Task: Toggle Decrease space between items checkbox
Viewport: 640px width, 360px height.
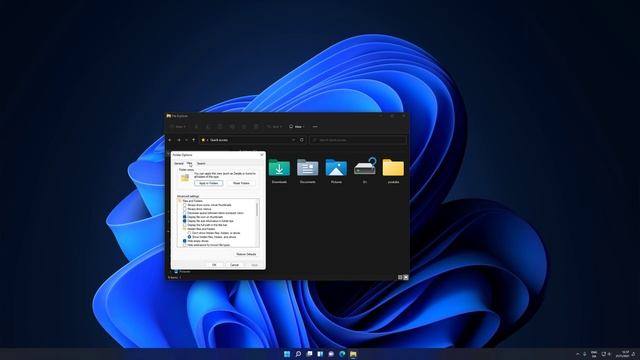Action: pyautogui.click(x=184, y=213)
